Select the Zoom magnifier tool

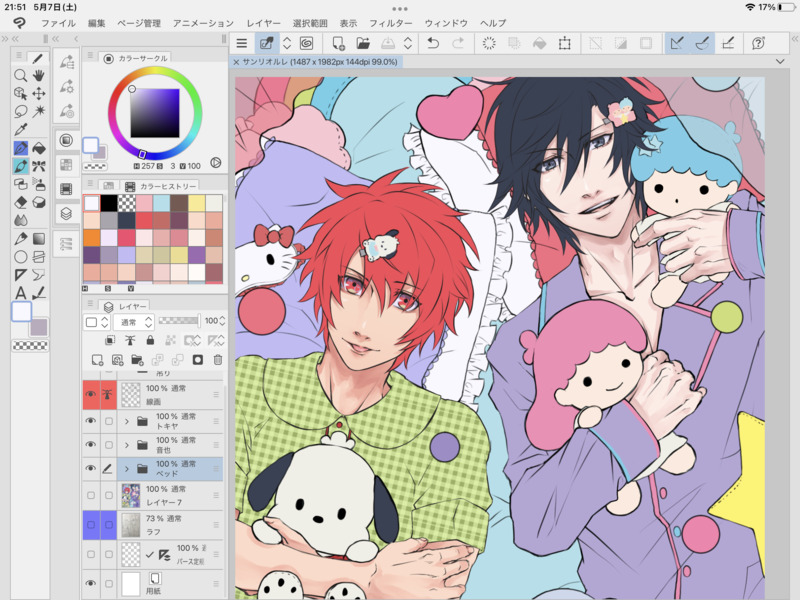click(x=20, y=76)
